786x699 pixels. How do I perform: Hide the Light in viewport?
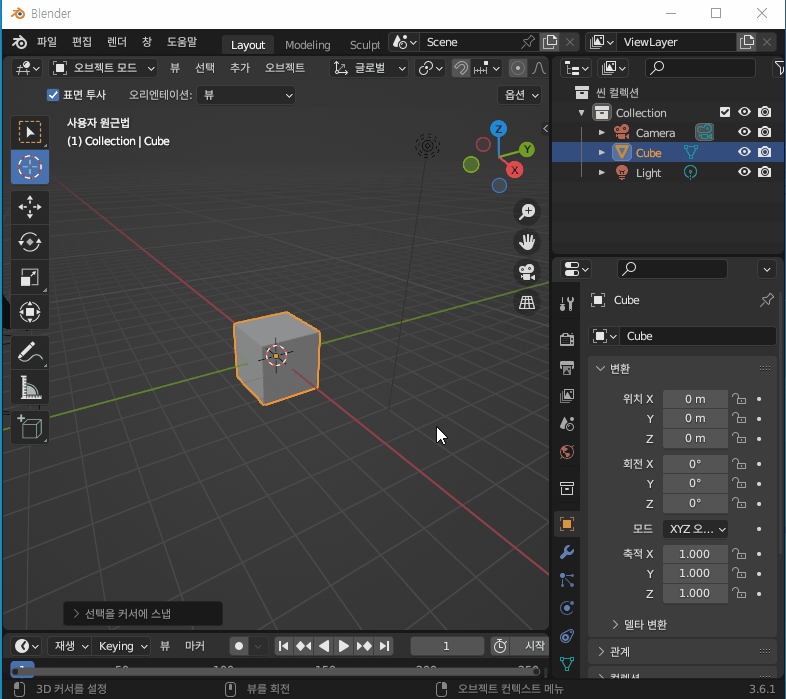pyautogui.click(x=744, y=172)
